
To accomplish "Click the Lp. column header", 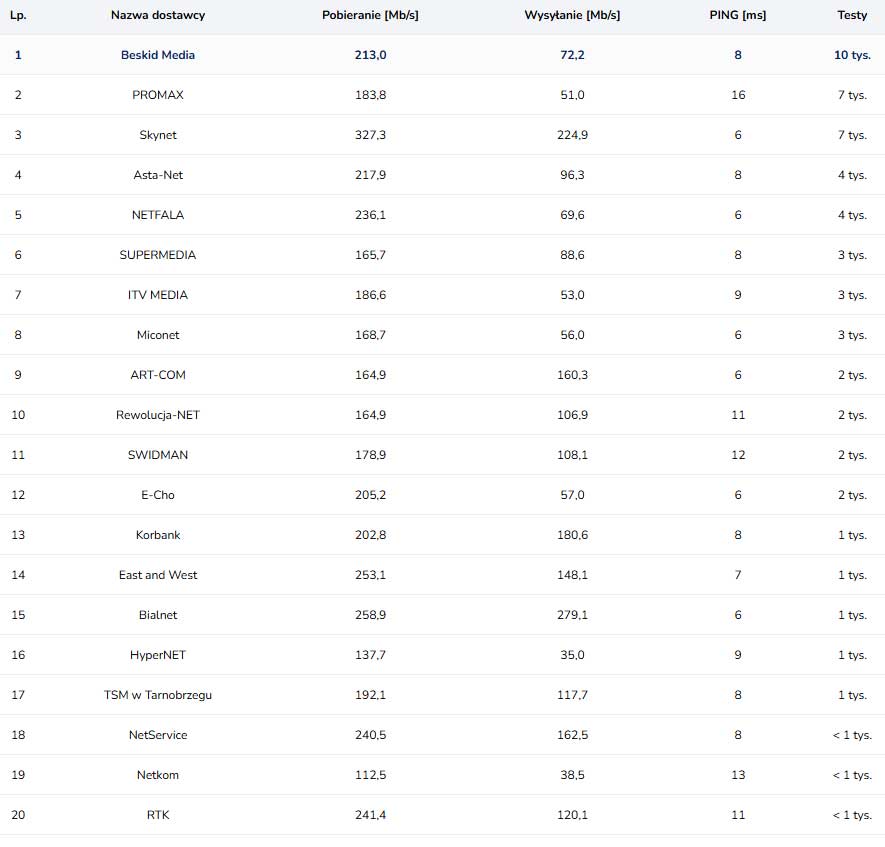I will 17,16.
